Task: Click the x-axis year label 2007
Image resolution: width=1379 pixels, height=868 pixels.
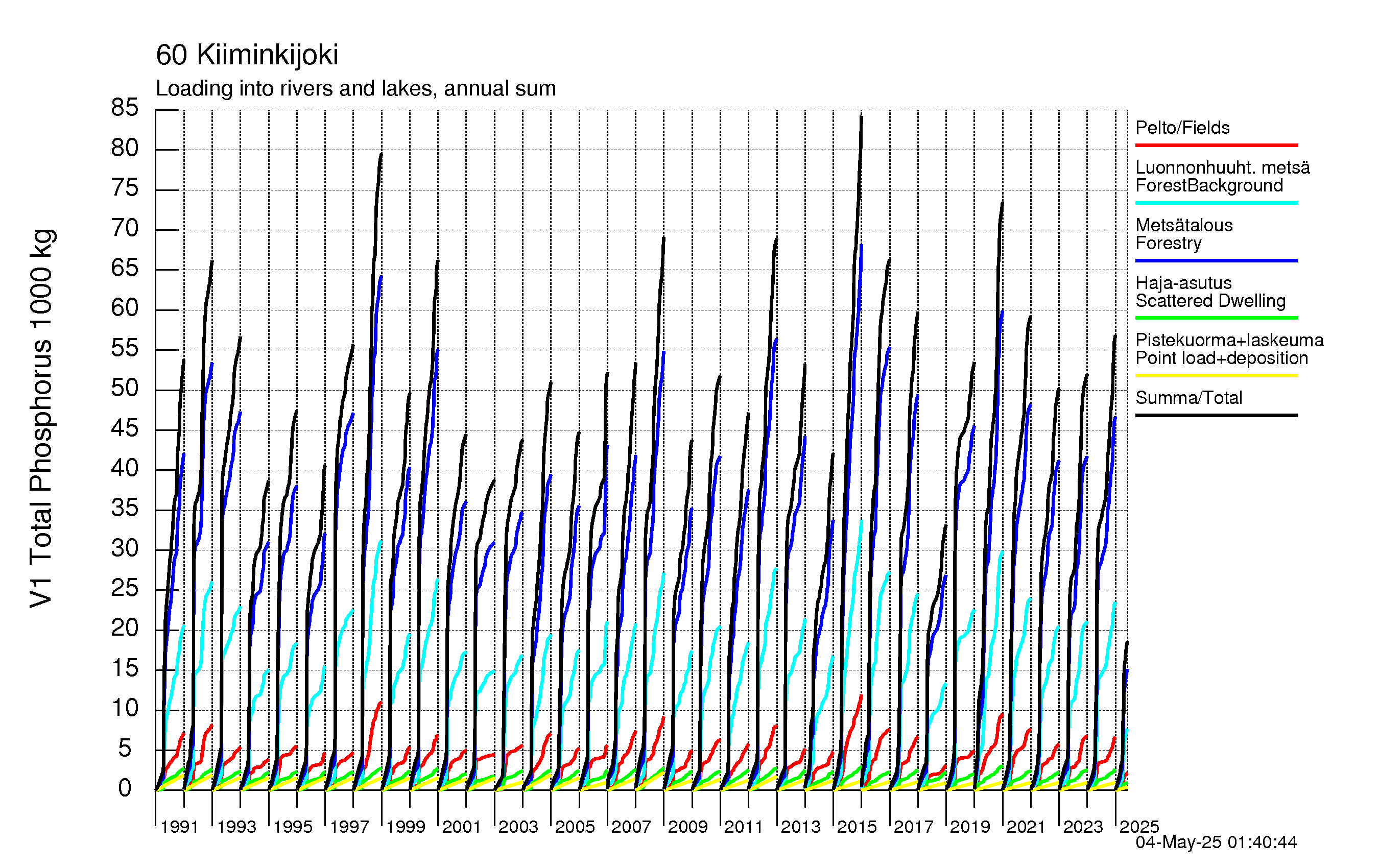Action: coord(631,827)
